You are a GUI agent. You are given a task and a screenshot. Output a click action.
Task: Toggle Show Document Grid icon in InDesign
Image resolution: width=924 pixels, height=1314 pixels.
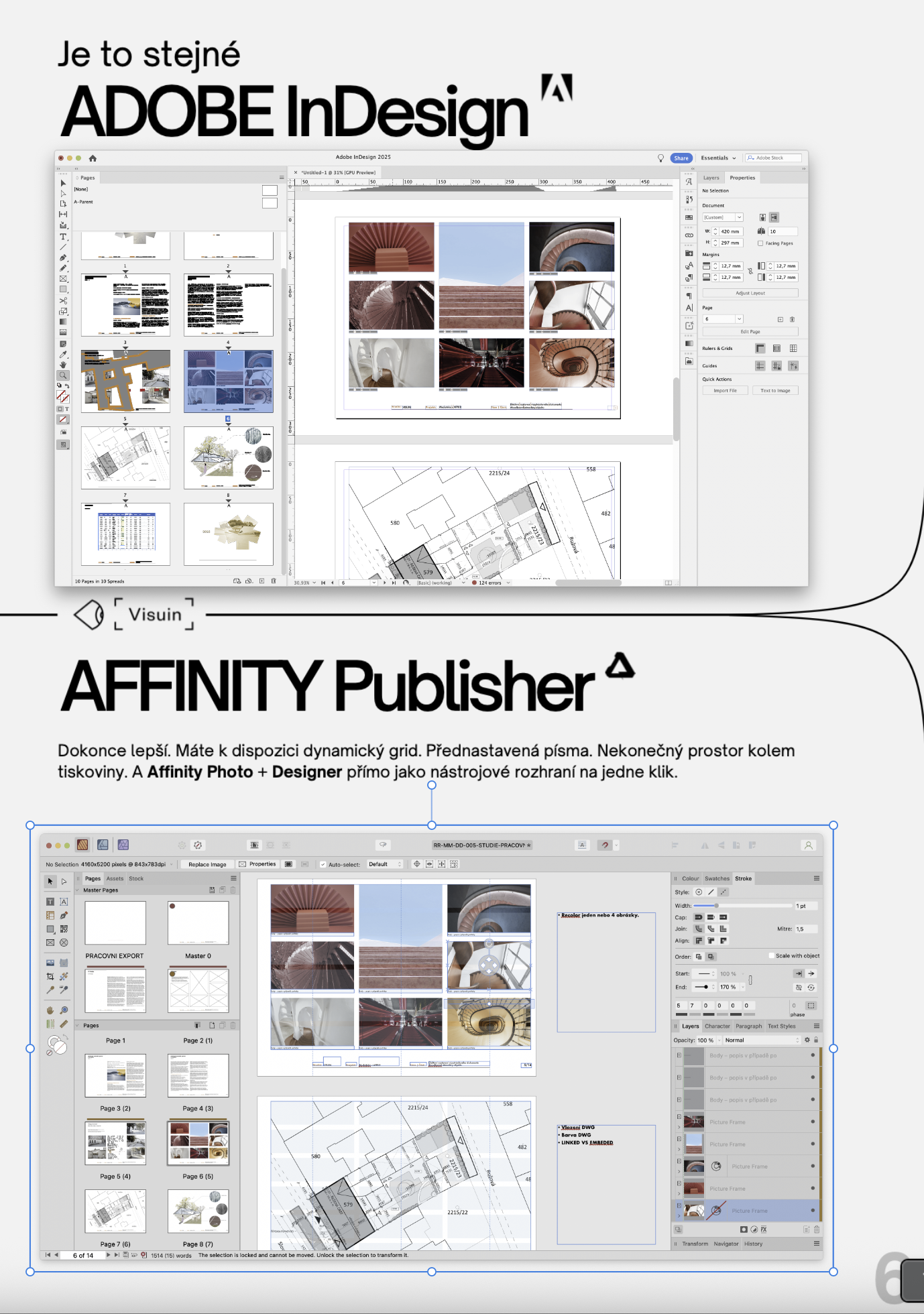tap(793, 348)
